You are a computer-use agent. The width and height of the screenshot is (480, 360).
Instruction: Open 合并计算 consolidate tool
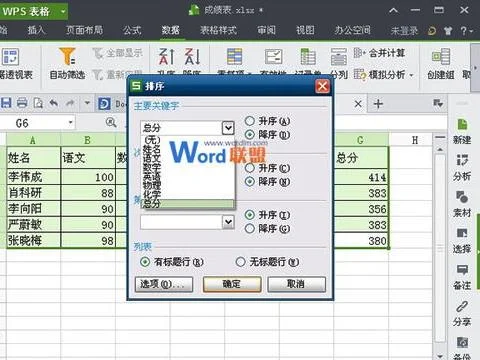click(x=379, y=53)
